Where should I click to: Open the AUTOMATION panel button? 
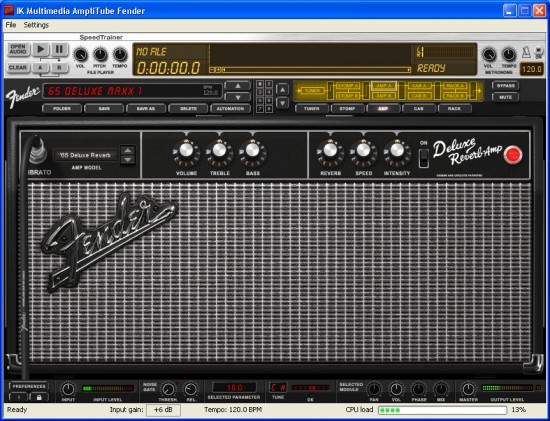[230, 108]
